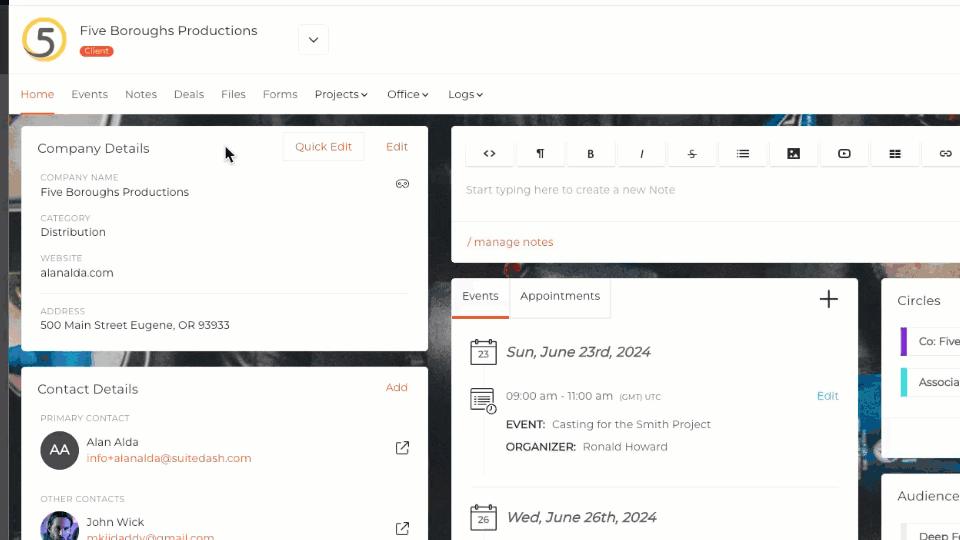Click the Quick Edit button

click(x=323, y=147)
